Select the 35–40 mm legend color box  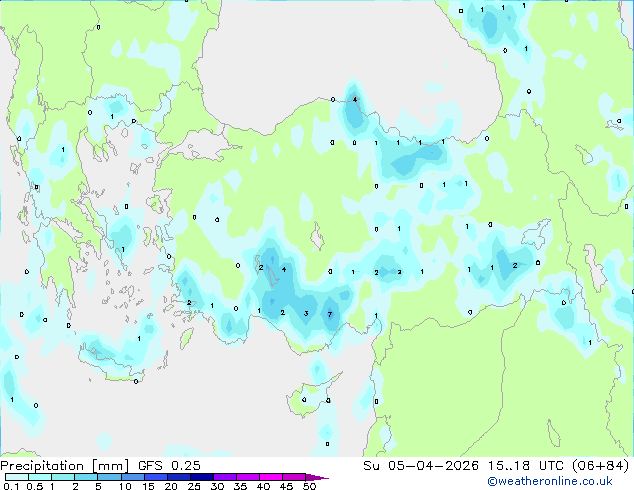[247, 477]
